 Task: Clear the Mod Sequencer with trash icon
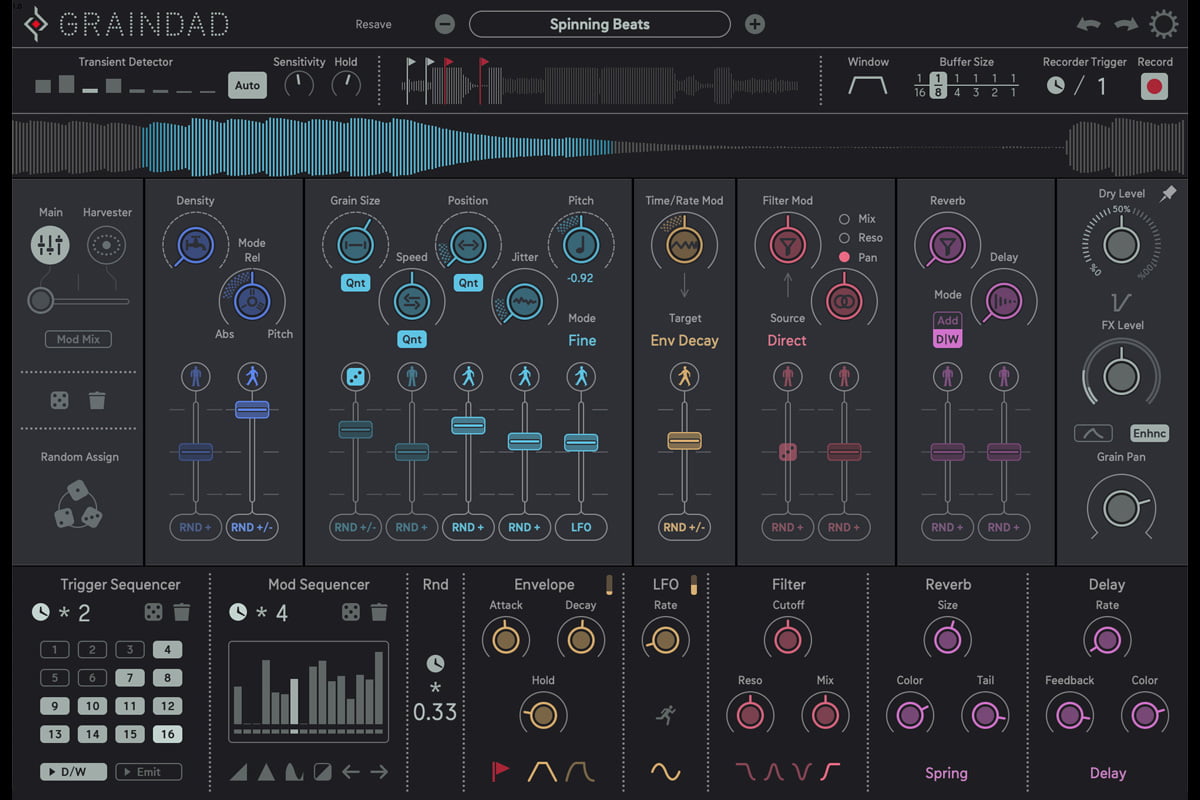pos(379,612)
